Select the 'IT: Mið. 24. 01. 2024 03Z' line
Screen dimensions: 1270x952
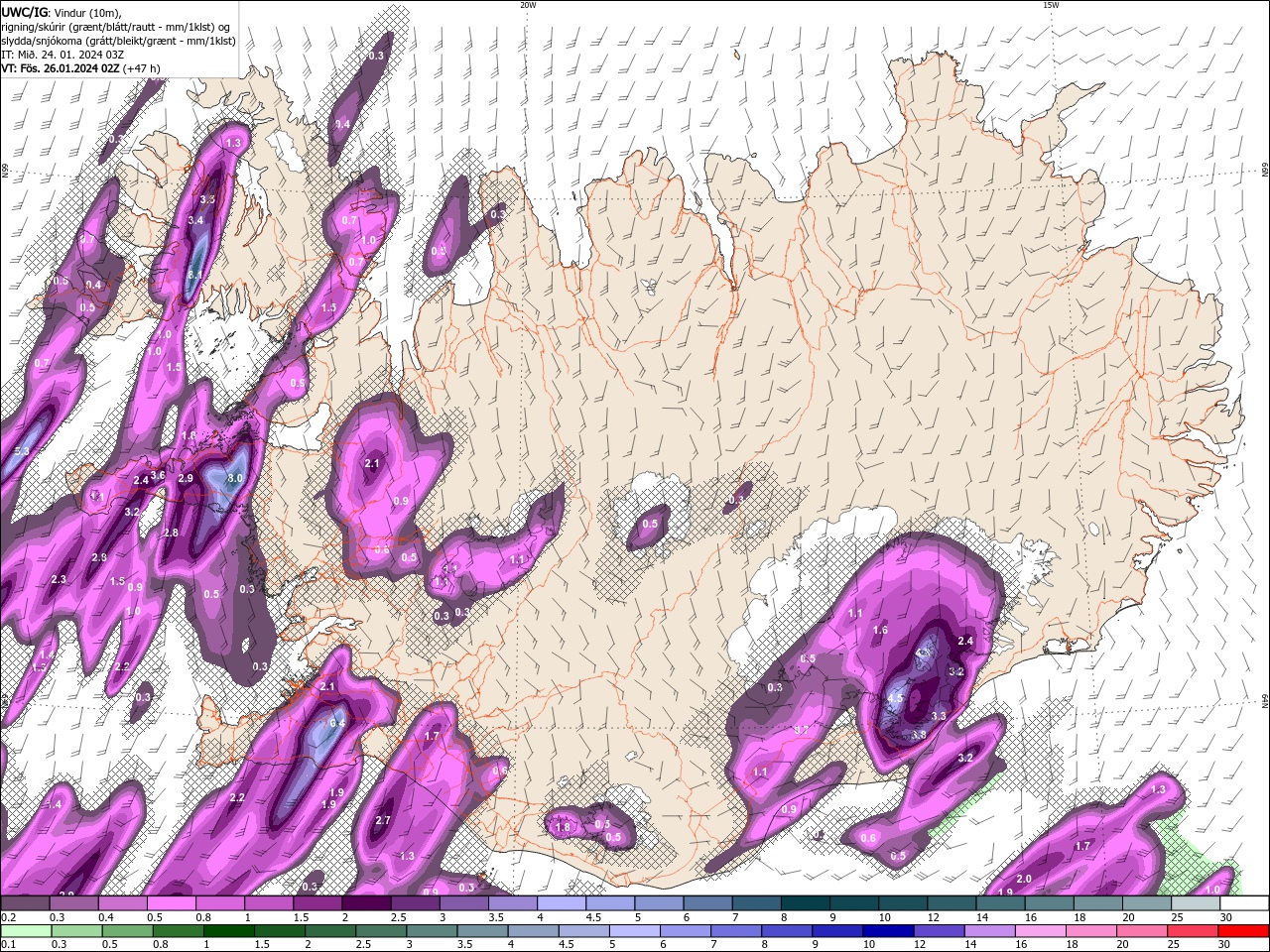point(62,55)
